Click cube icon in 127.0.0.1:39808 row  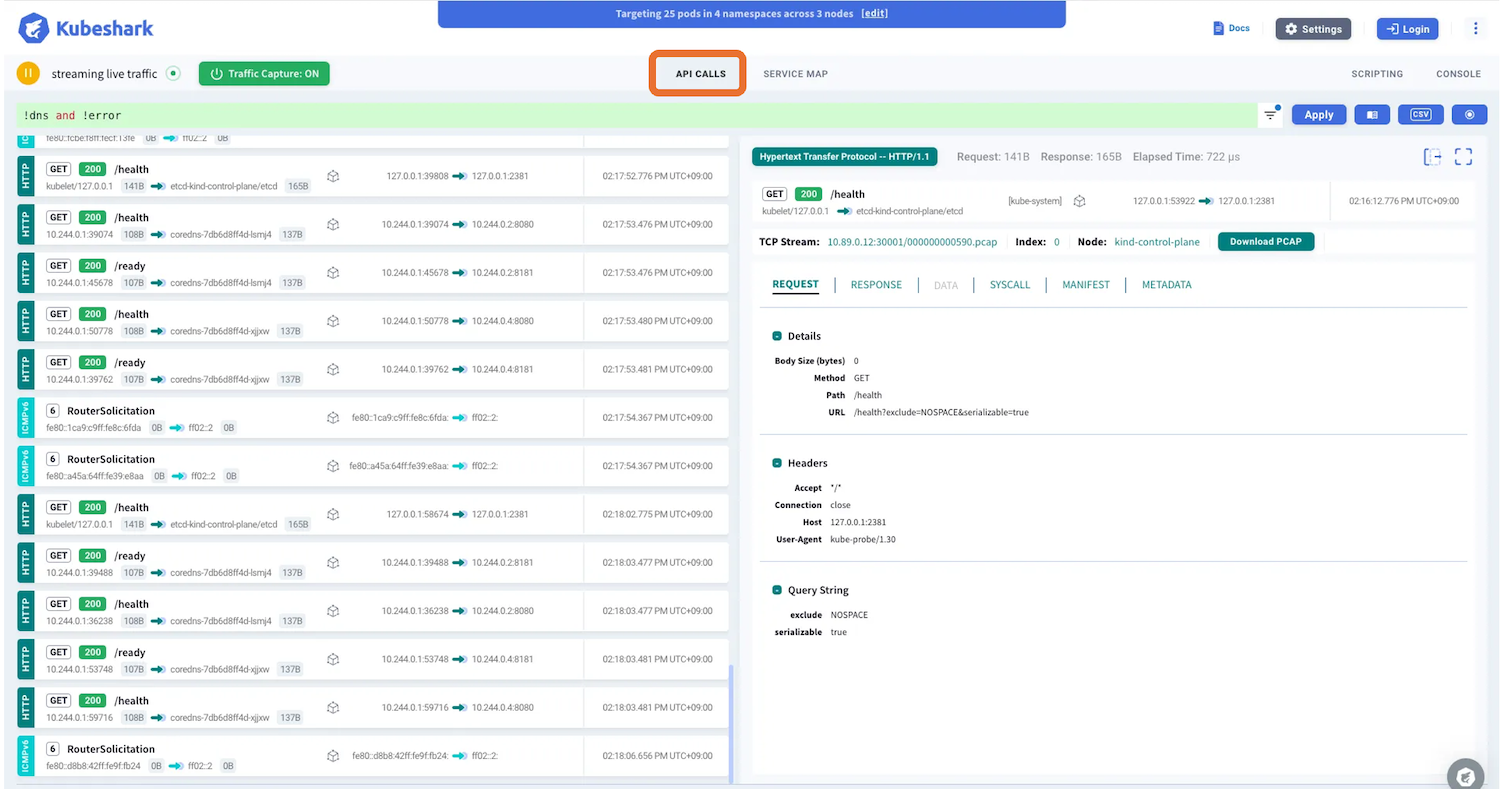pyautogui.click(x=333, y=176)
